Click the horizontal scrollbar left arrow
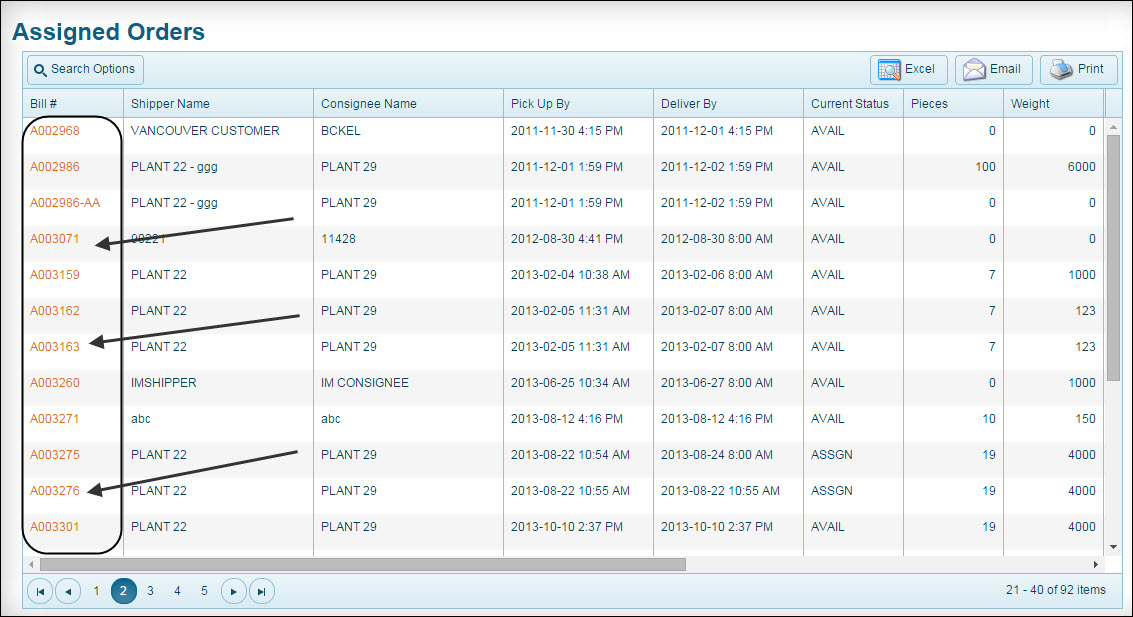 31,564
